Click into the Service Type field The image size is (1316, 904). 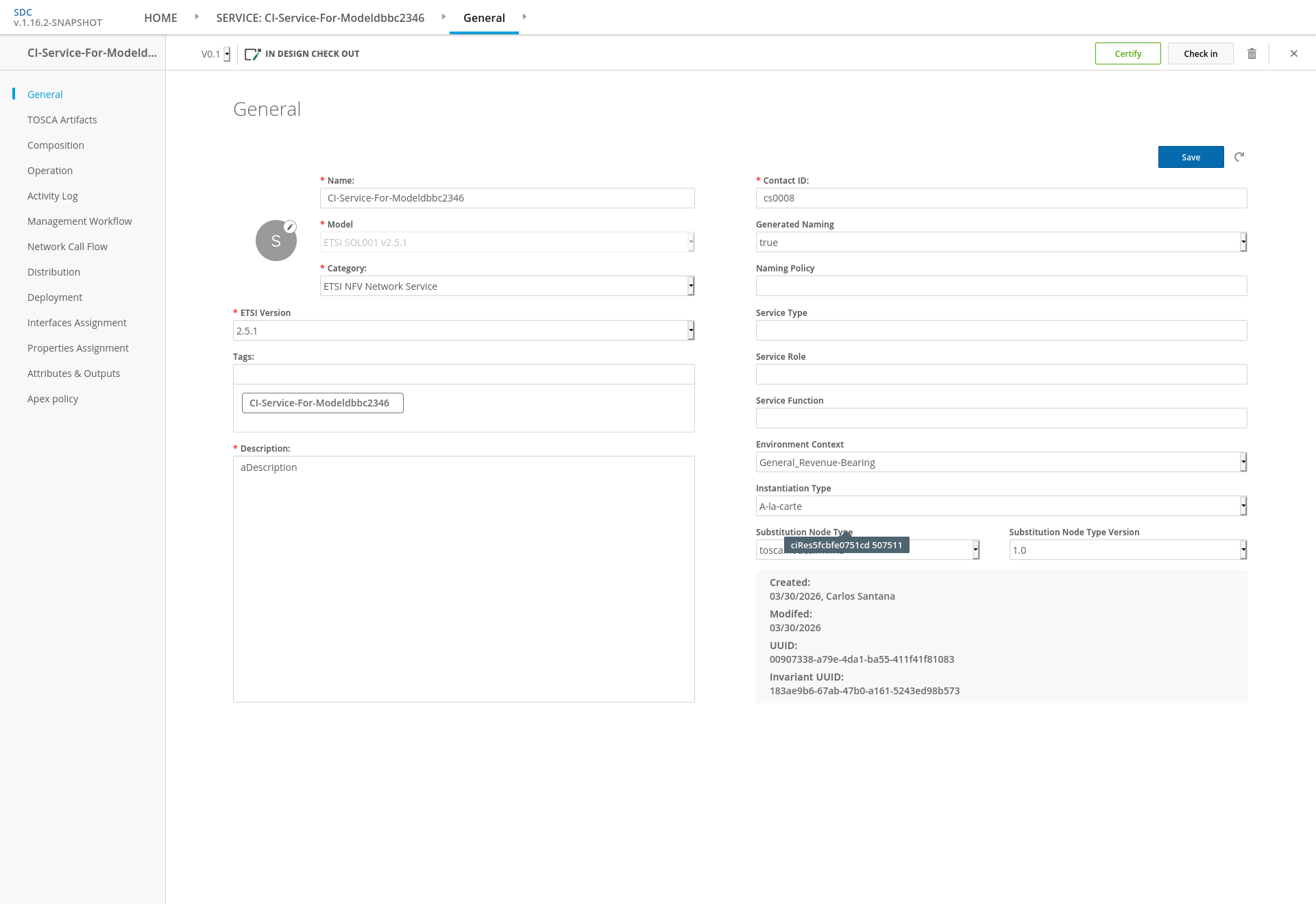pos(1001,330)
